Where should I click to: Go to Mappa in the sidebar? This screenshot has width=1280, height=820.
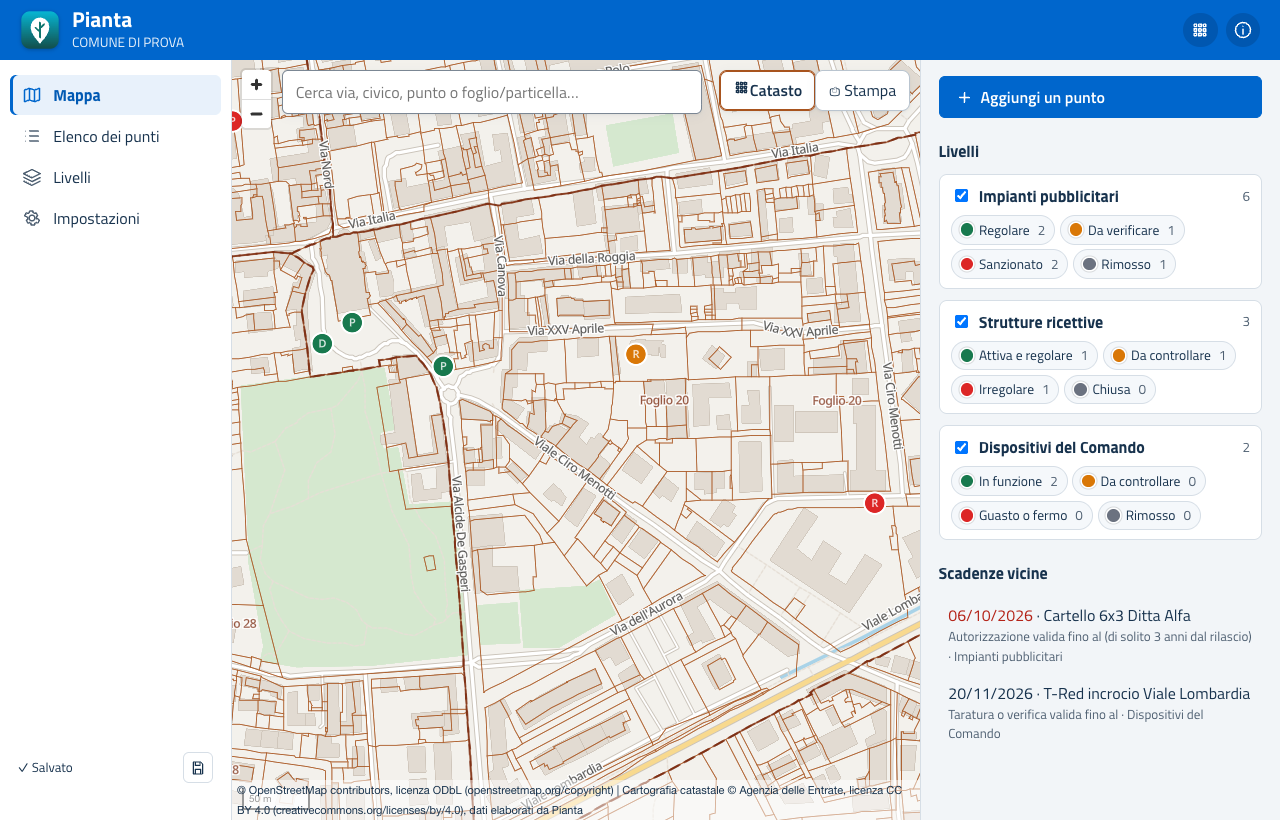(x=116, y=95)
